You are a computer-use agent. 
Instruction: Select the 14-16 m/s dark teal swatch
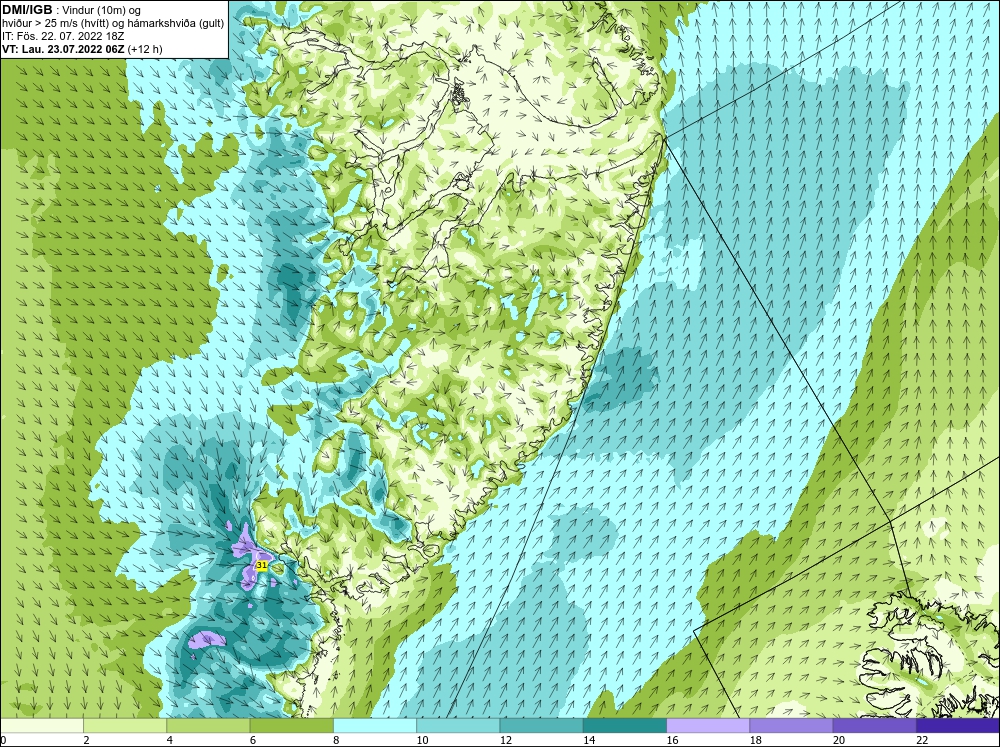(625, 726)
